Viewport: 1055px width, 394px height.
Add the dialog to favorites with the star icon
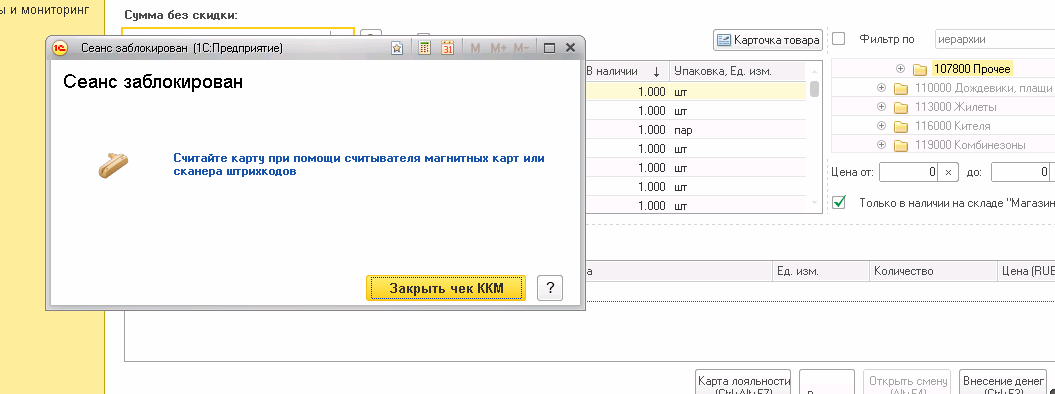pyautogui.click(x=397, y=48)
